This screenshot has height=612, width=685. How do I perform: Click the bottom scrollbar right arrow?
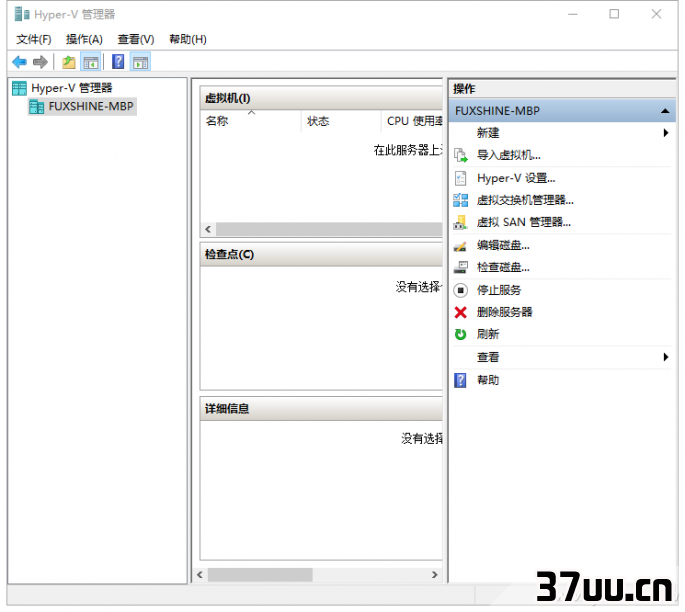click(435, 575)
